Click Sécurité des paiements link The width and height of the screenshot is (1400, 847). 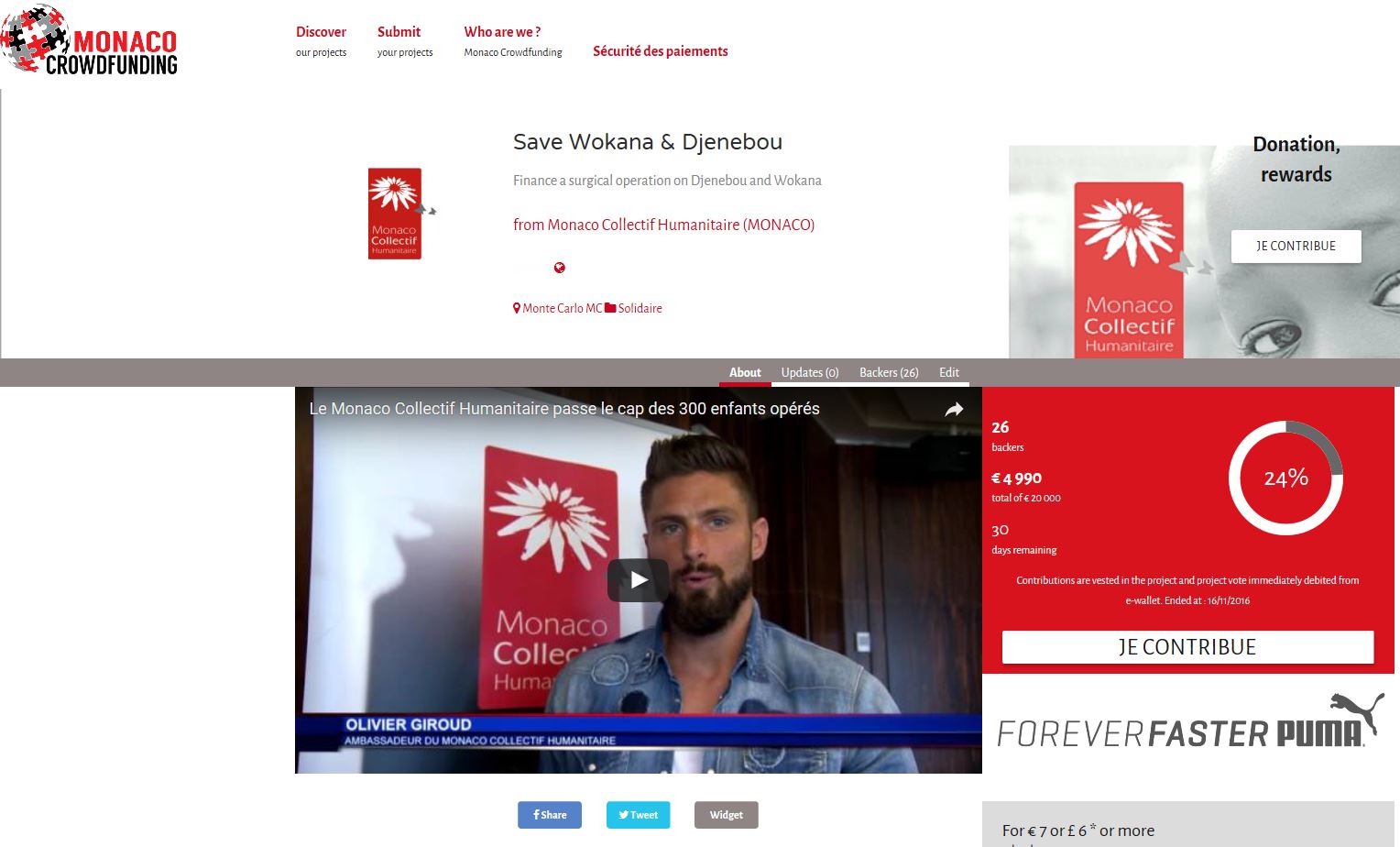(660, 51)
